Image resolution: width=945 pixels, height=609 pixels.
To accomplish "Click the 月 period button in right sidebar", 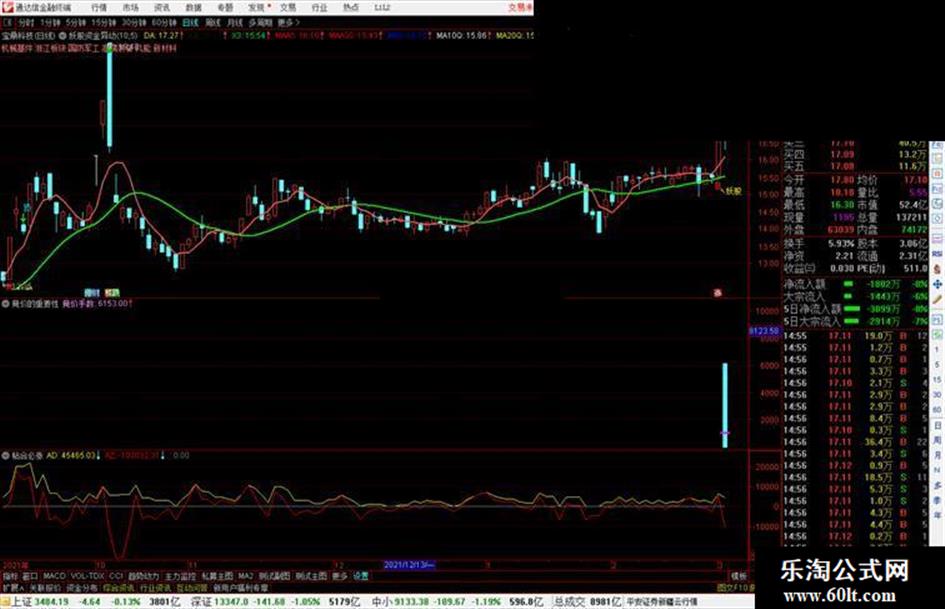I will point(937,456).
